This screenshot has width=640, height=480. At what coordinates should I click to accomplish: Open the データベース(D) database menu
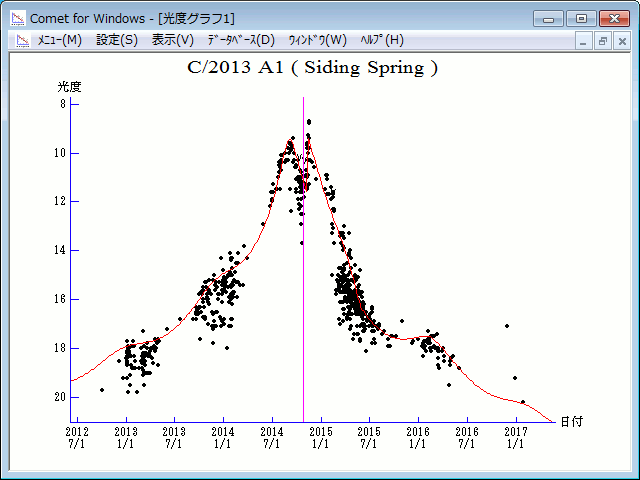(x=241, y=40)
